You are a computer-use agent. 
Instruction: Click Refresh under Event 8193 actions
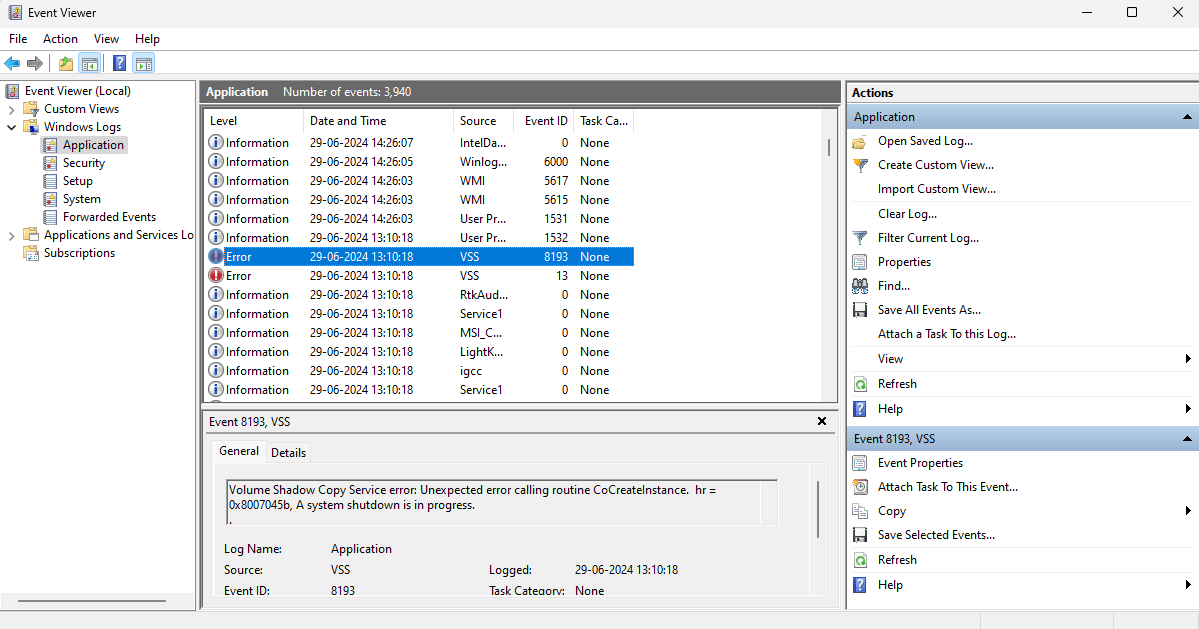[x=897, y=560]
